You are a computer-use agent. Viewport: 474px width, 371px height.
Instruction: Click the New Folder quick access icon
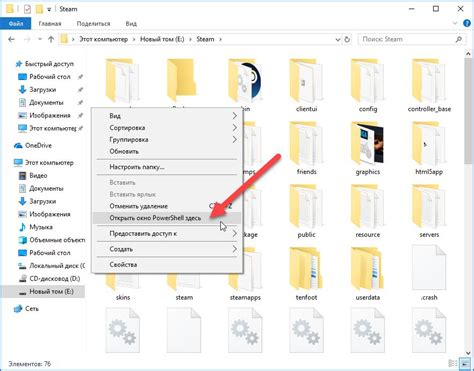pyautogui.click(x=39, y=9)
